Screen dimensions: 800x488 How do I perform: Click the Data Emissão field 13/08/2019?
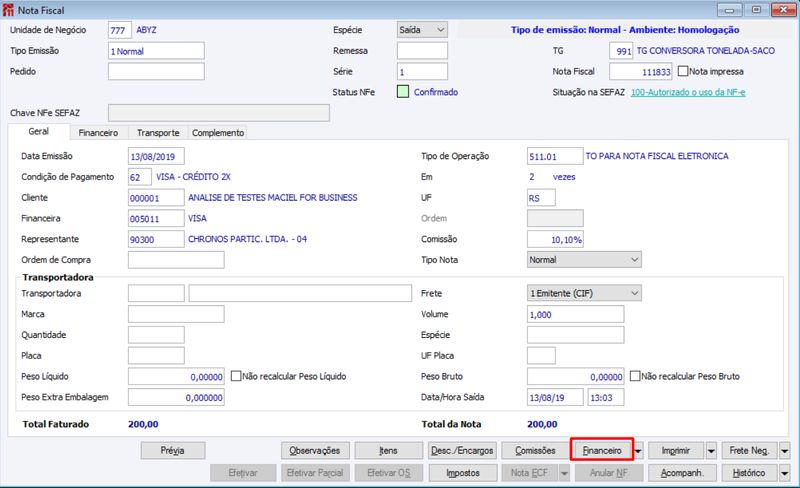[x=156, y=156]
